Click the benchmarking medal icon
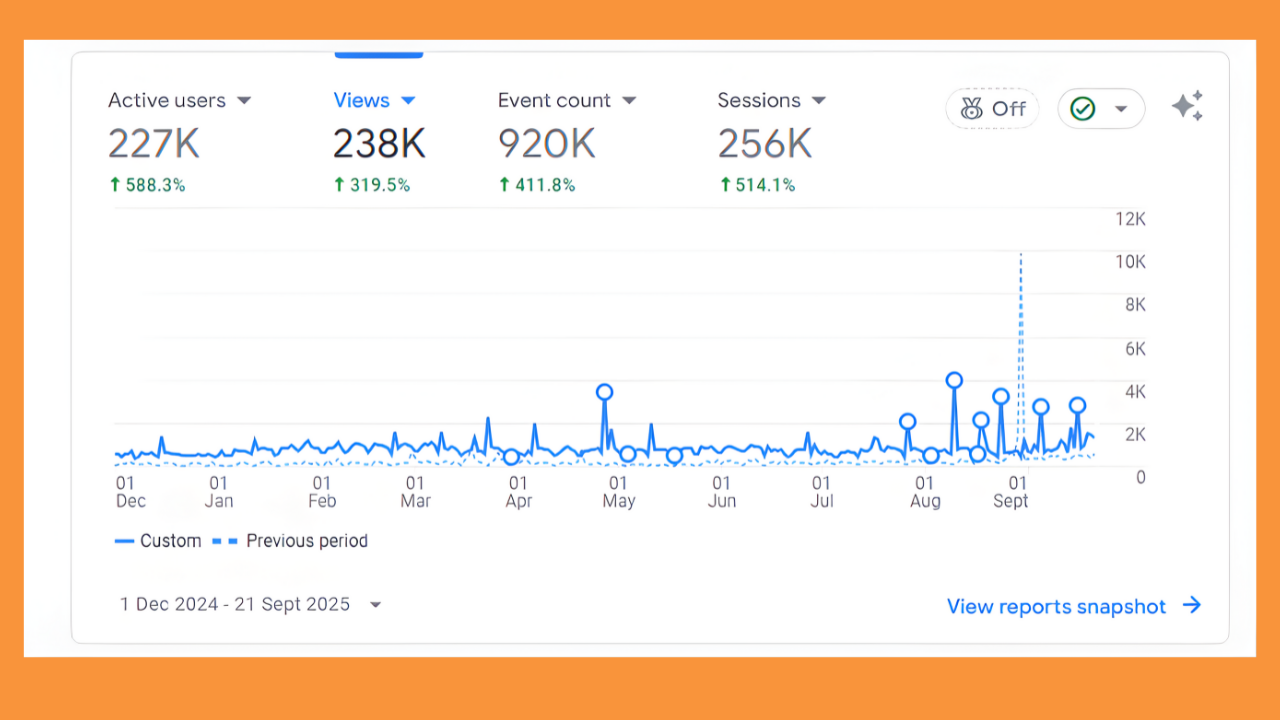Screen dimensions: 1280x720 click(972, 108)
